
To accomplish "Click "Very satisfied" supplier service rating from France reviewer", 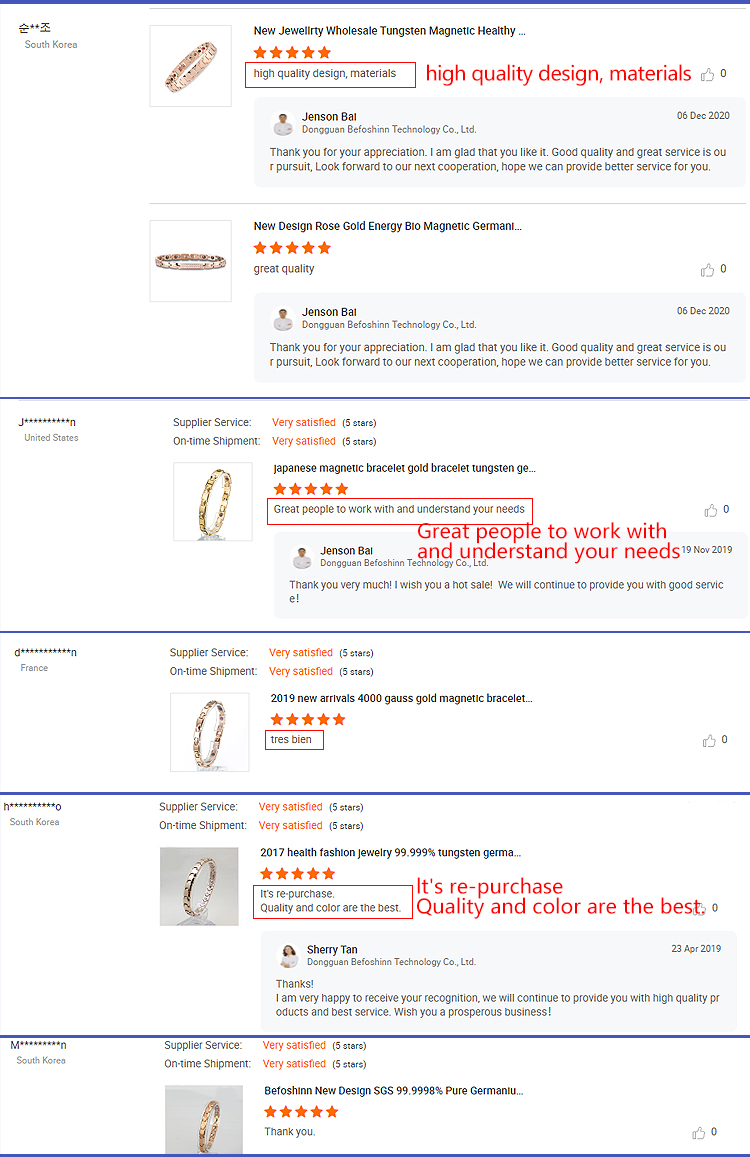I will click(301, 652).
